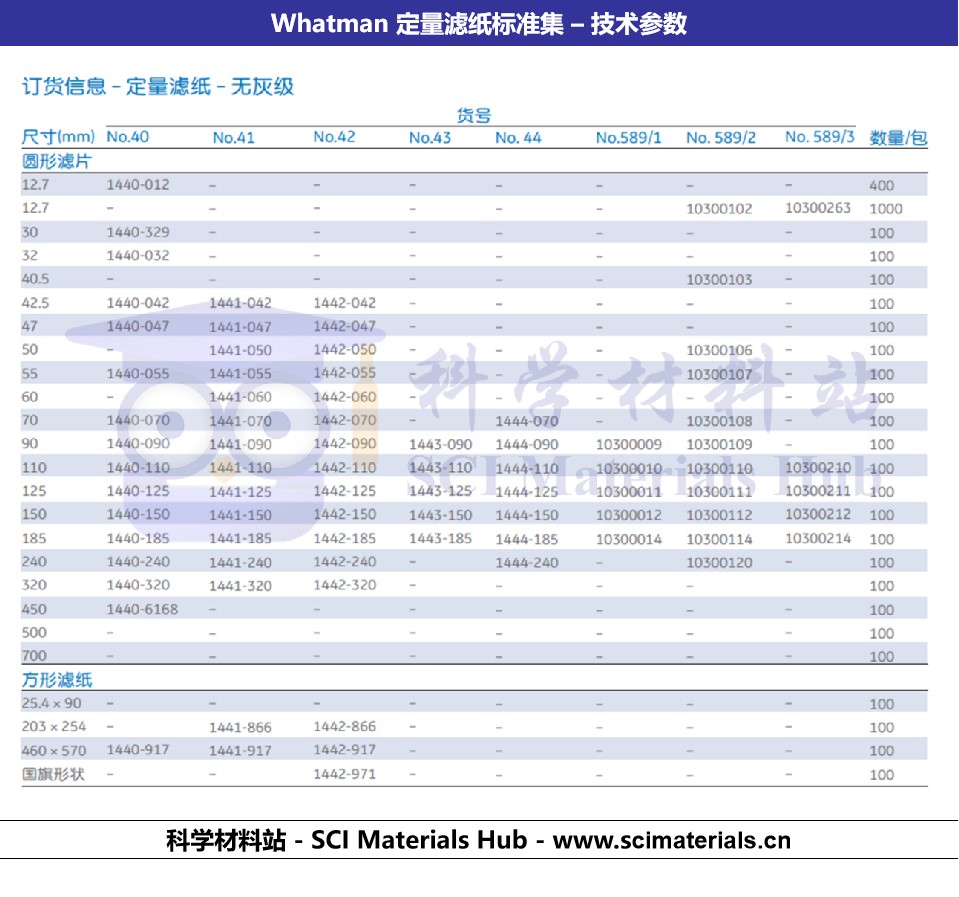The image size is (959, 897).
Task: Click part number '1440-032'
Action: [x=138, y=256]
